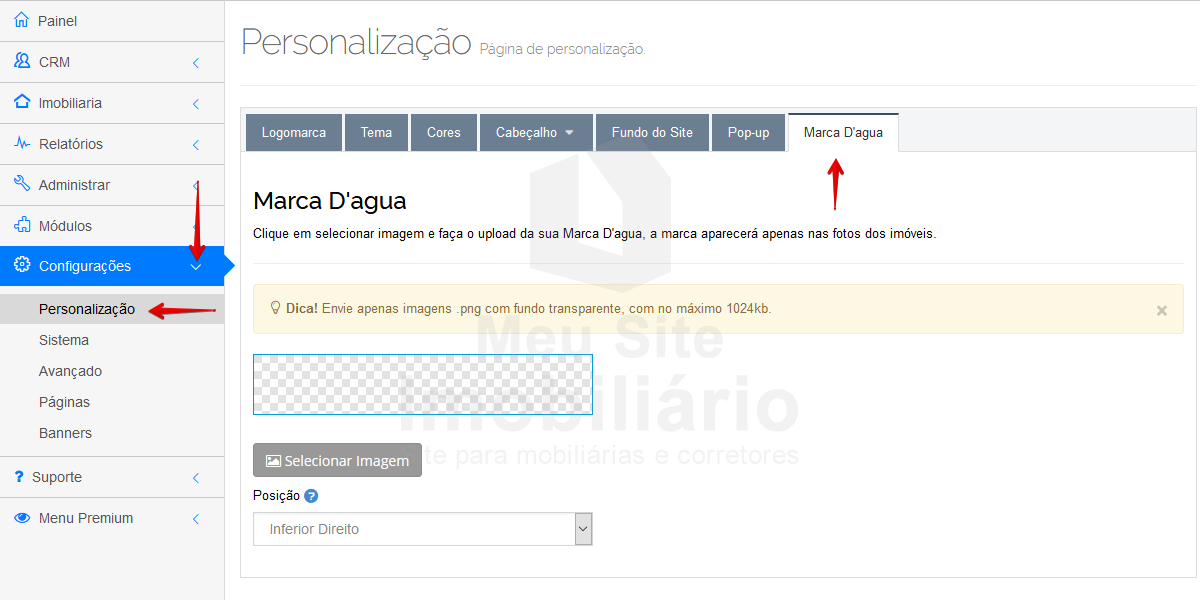1200x600 pixels.
Task: Click the Relatórios pulse icon
Action: pyautogui.click(x=22, y=143)
